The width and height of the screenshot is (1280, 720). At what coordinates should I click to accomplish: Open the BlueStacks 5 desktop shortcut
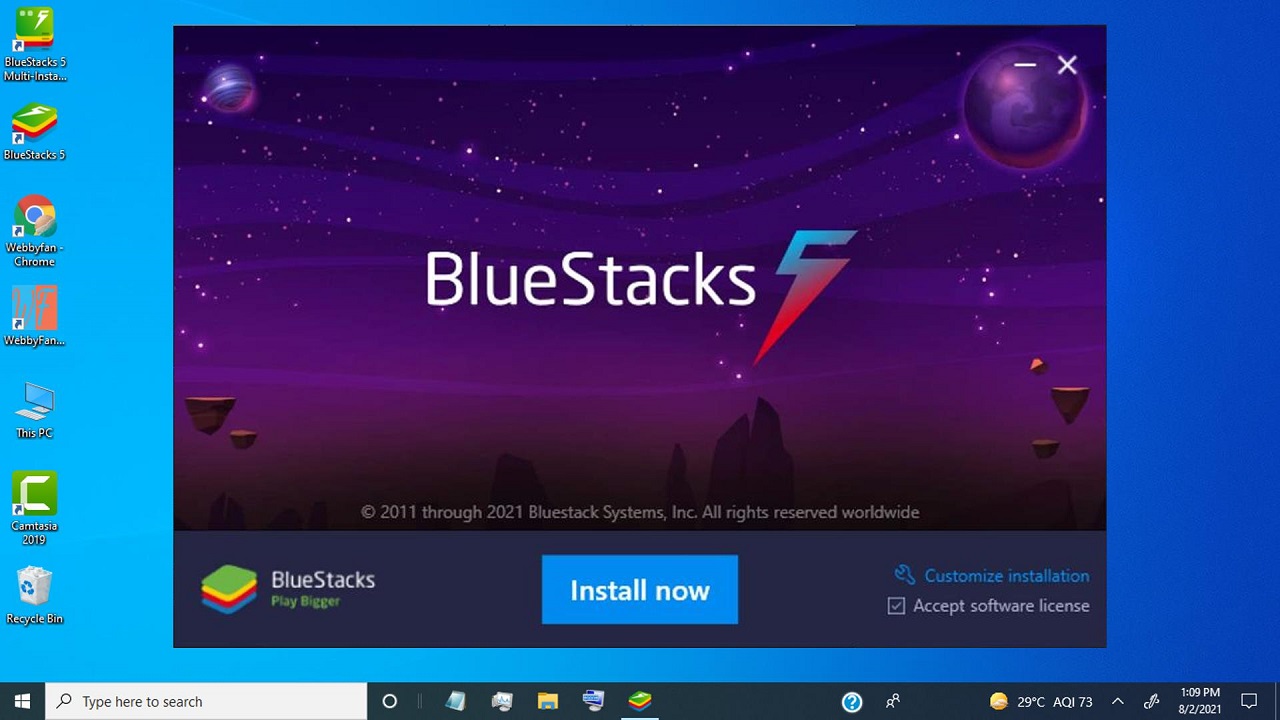tap(35, 133)
